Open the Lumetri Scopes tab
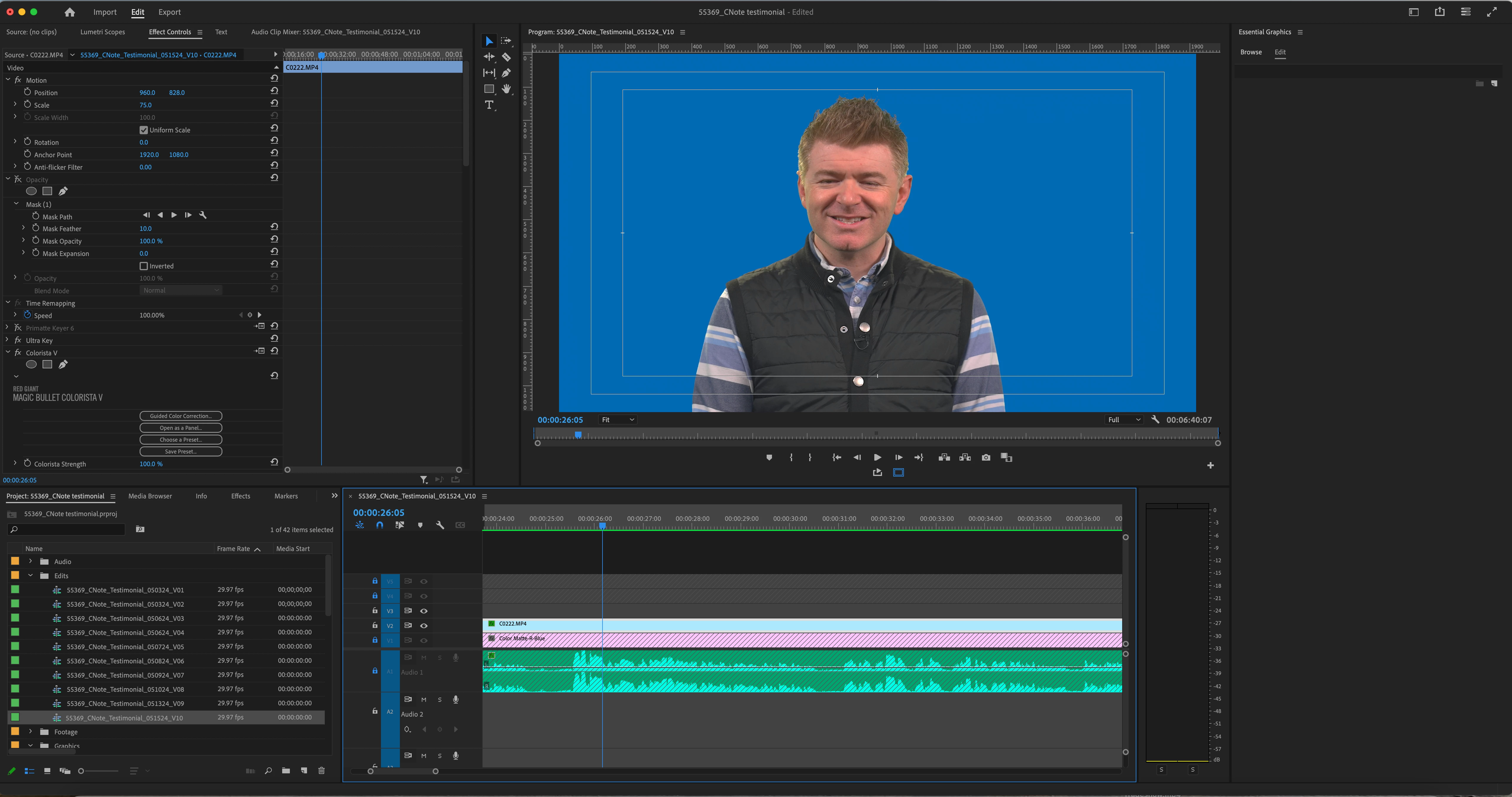The image size is (1512, 797). pyautogui.click(x=103, y=32)
